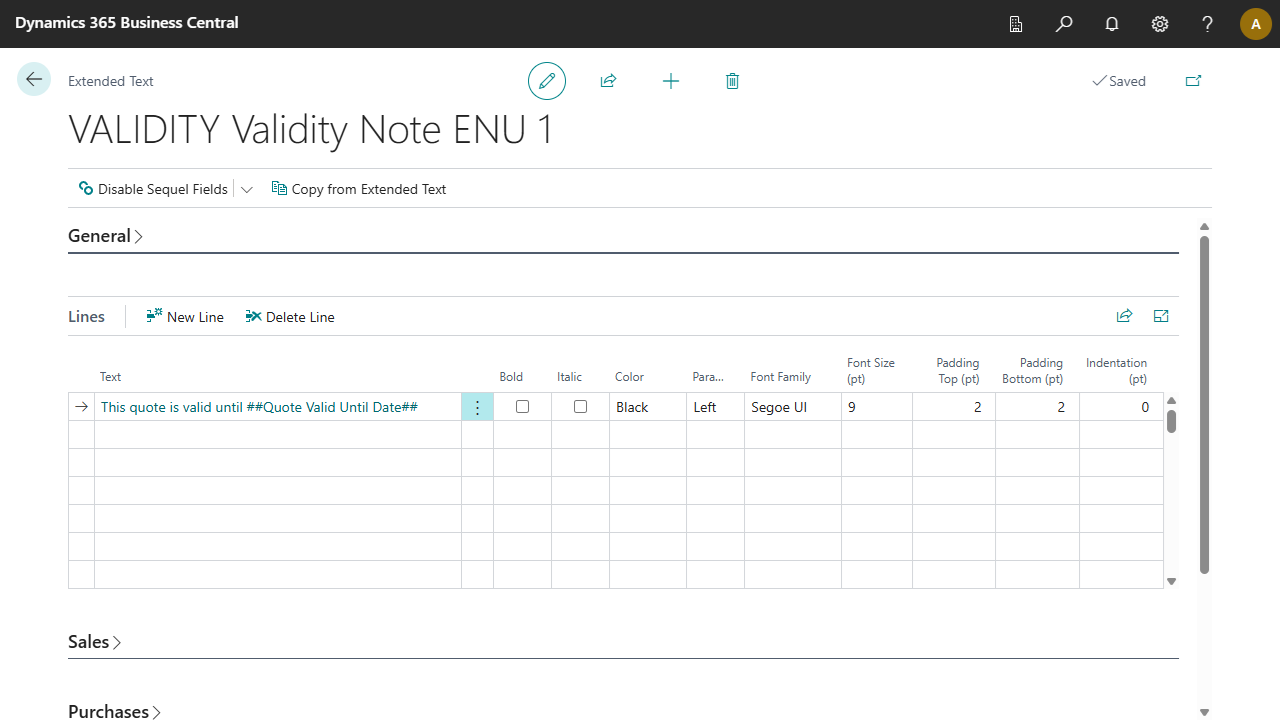Open the settings gear
The image size is (1280, 720).
click(x=1160, y=24)
